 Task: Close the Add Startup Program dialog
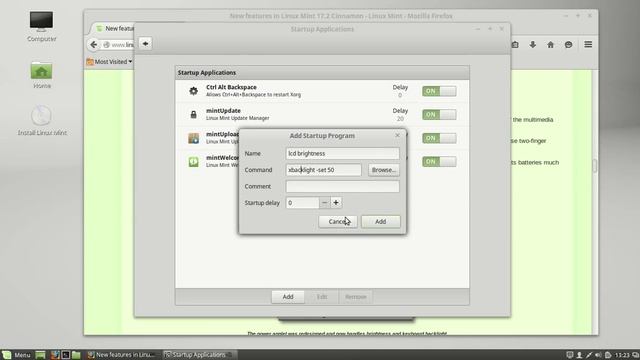tap(397, 135)
